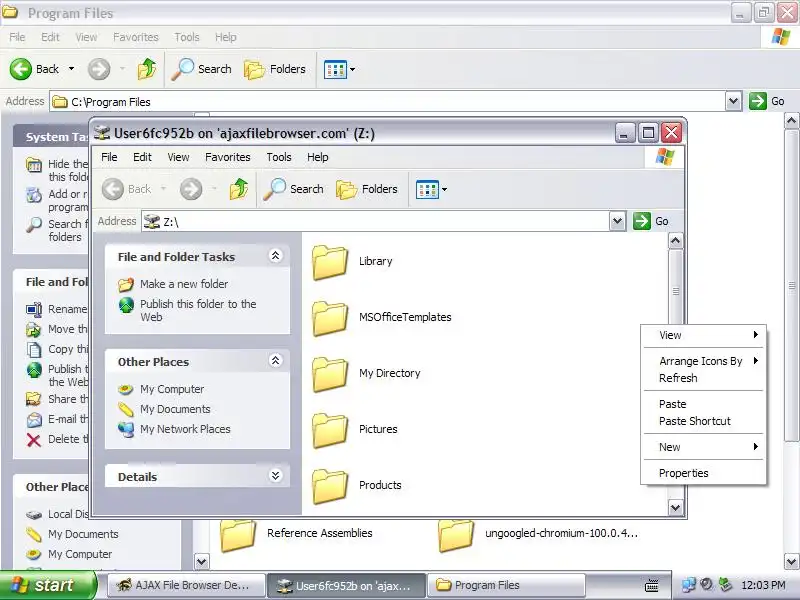Click the Windows start button
The height and width of the screenshot is (600, 800).
tap(48, 585)
